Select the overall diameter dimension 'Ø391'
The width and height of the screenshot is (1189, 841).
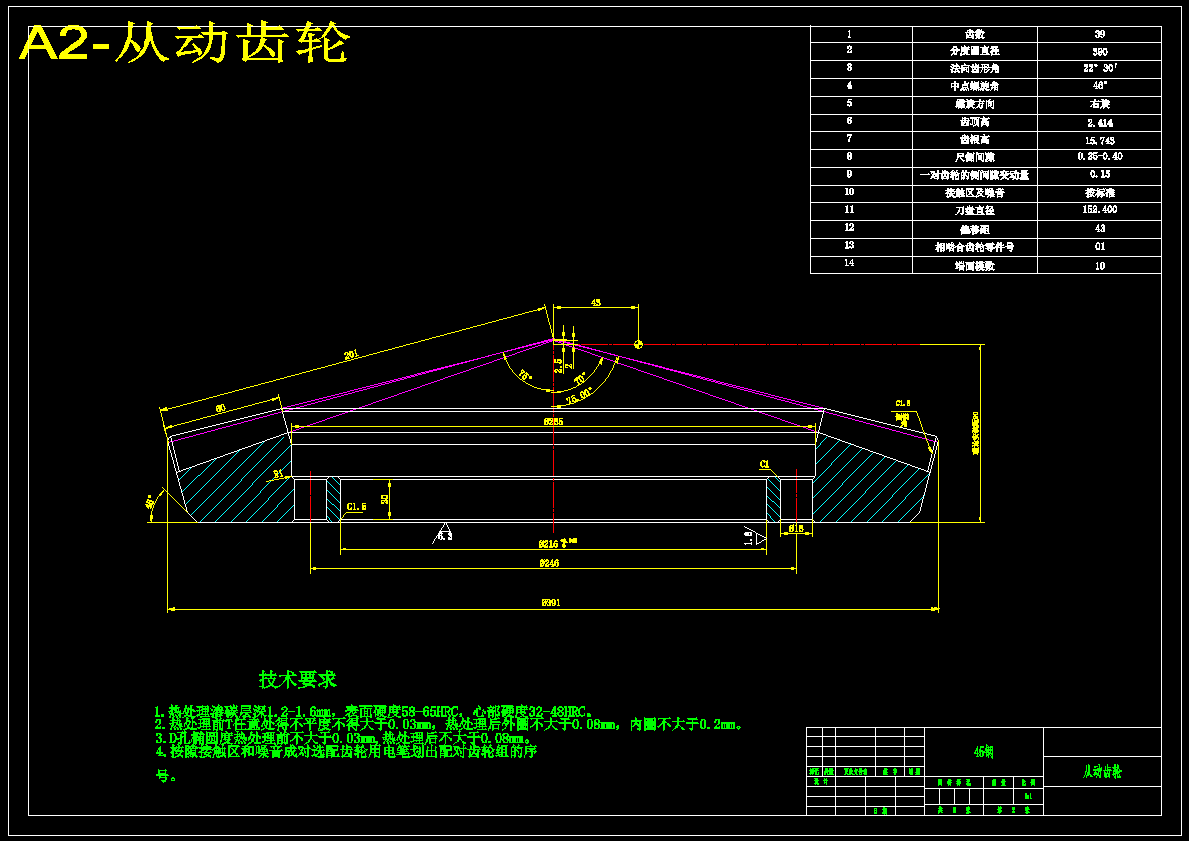coord(551,603)
